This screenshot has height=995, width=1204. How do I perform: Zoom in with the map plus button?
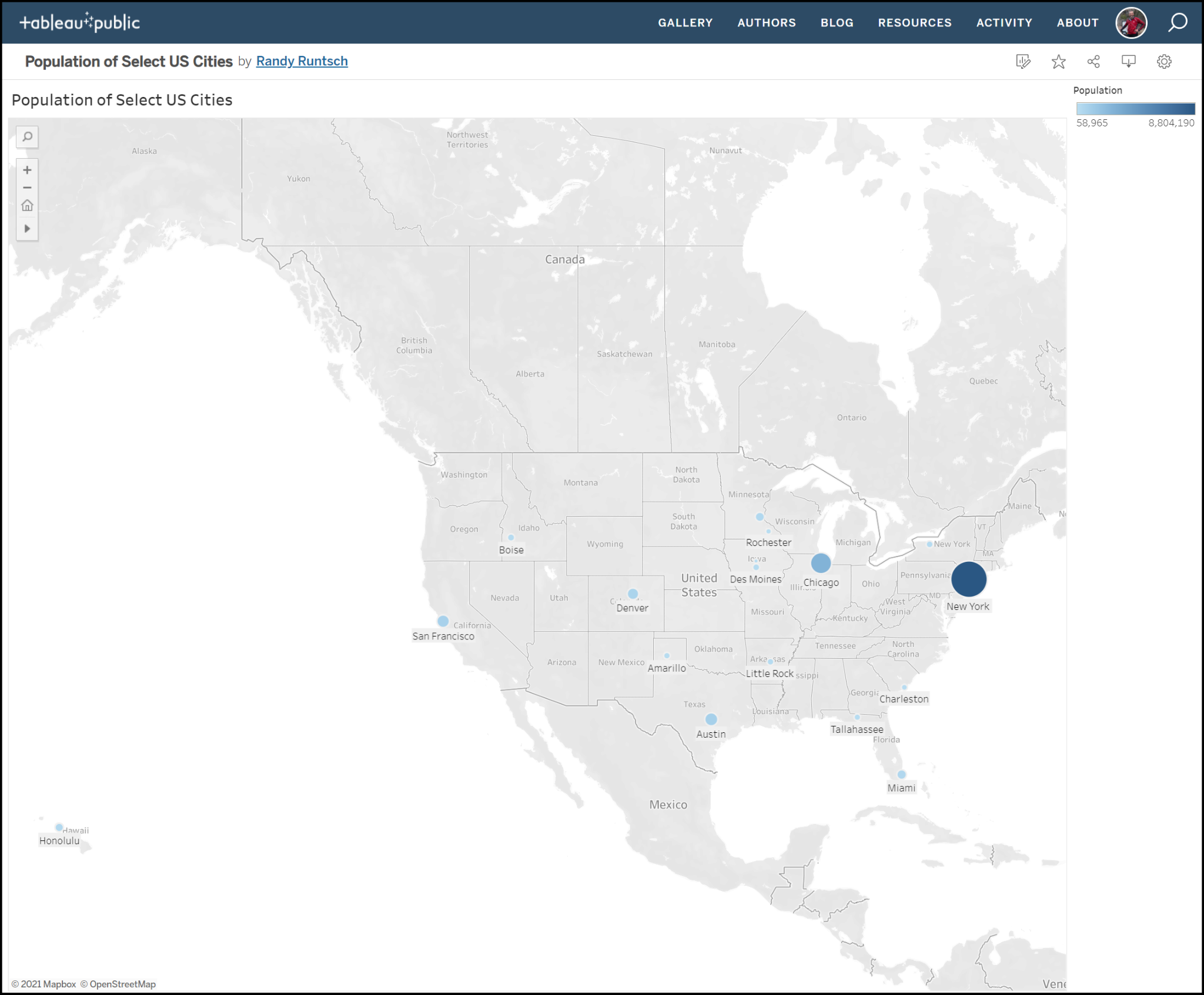[27, 170]
